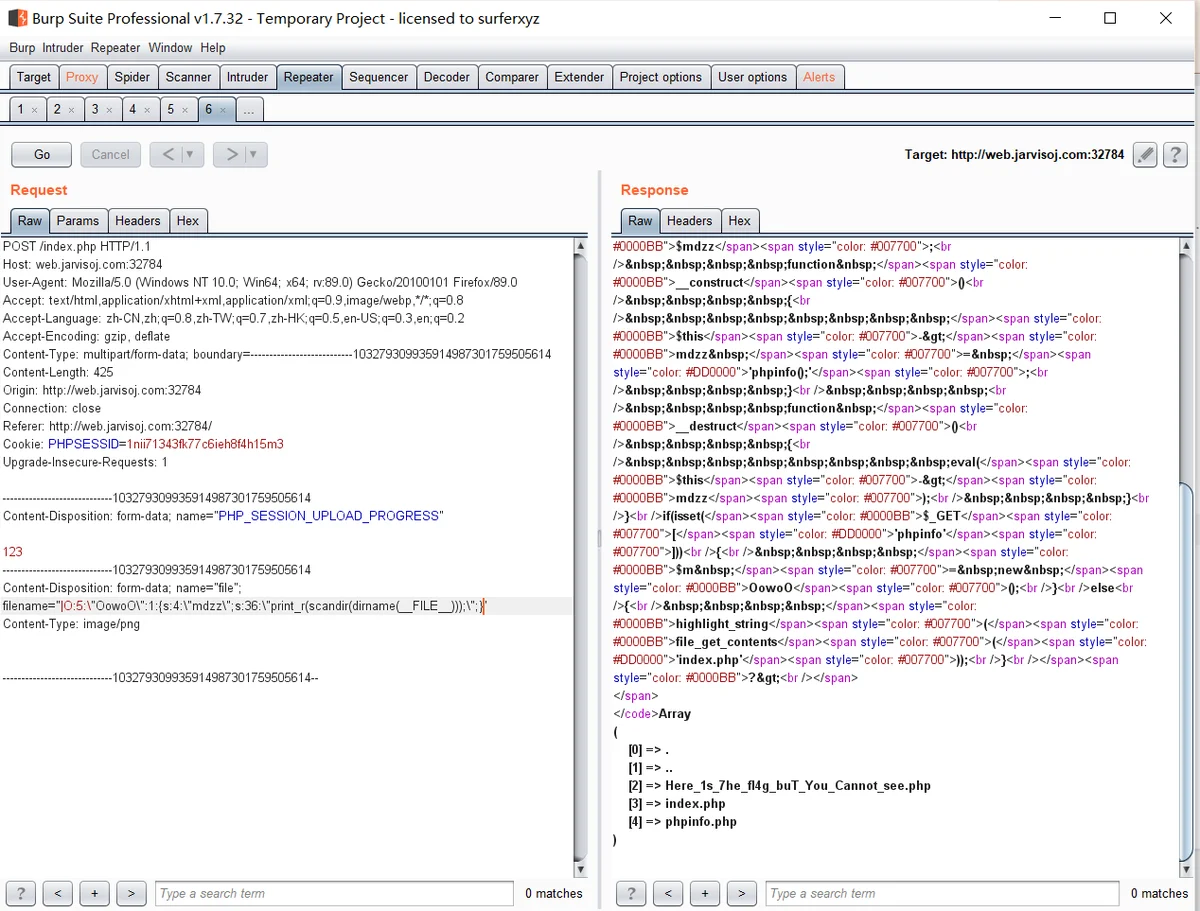The height and width of the screenshot is (911, 1200).
Task: Switch to the Decoder tab
Action: coord(447,77)
